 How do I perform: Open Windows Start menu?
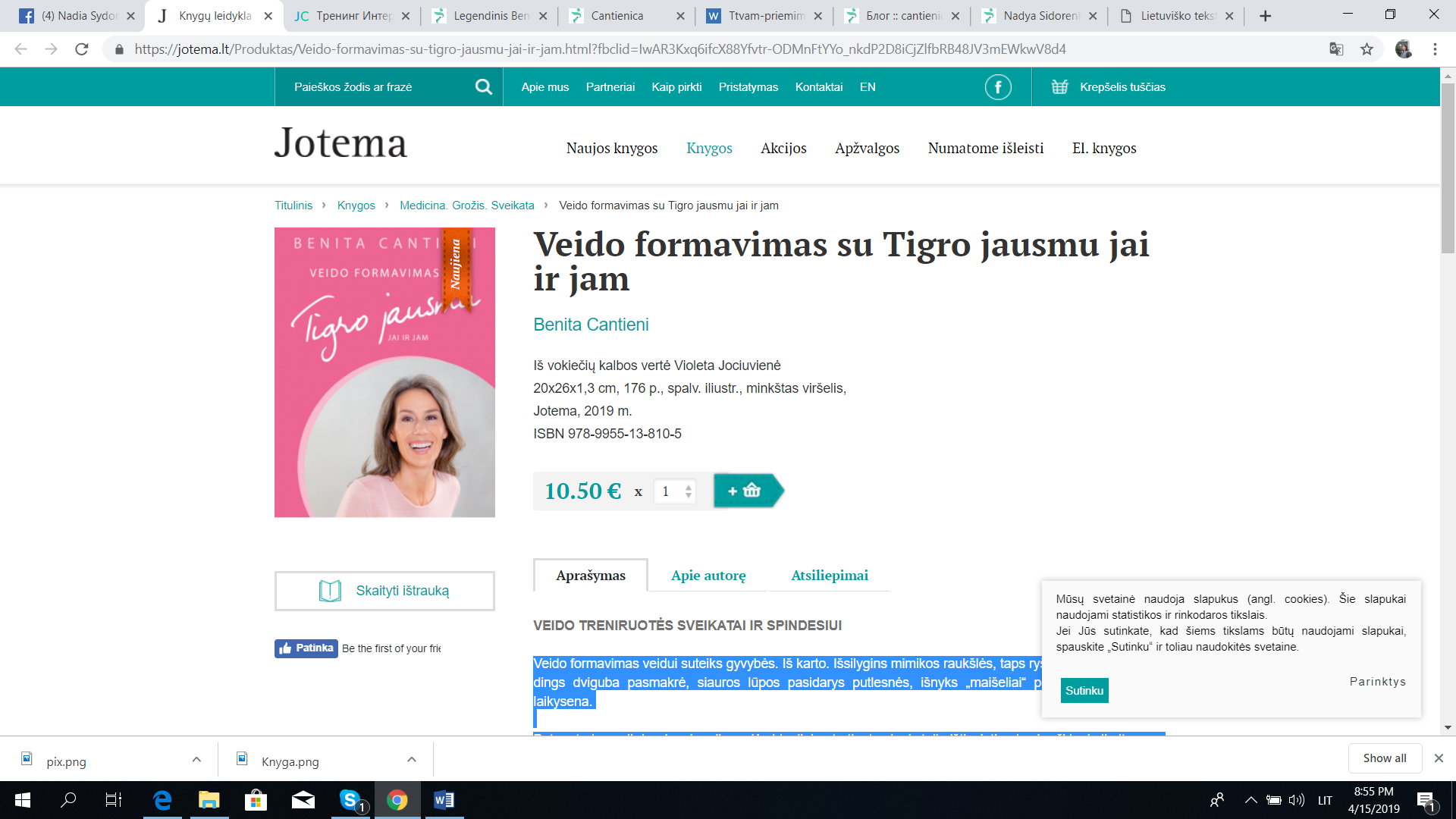click(x=23, y=800)
